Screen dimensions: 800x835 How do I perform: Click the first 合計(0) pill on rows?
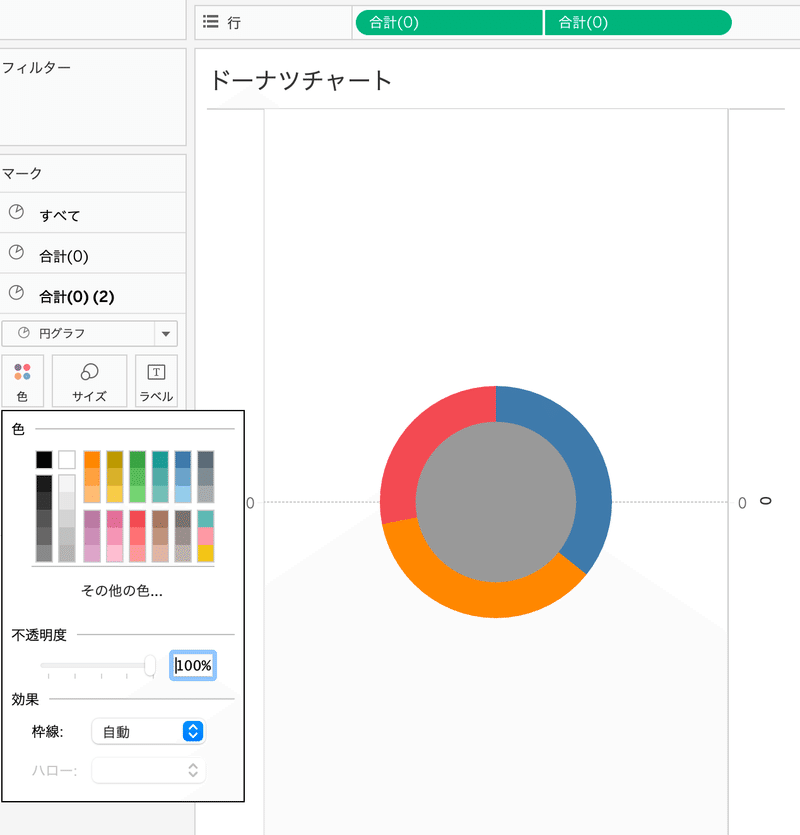coord(449,23)
